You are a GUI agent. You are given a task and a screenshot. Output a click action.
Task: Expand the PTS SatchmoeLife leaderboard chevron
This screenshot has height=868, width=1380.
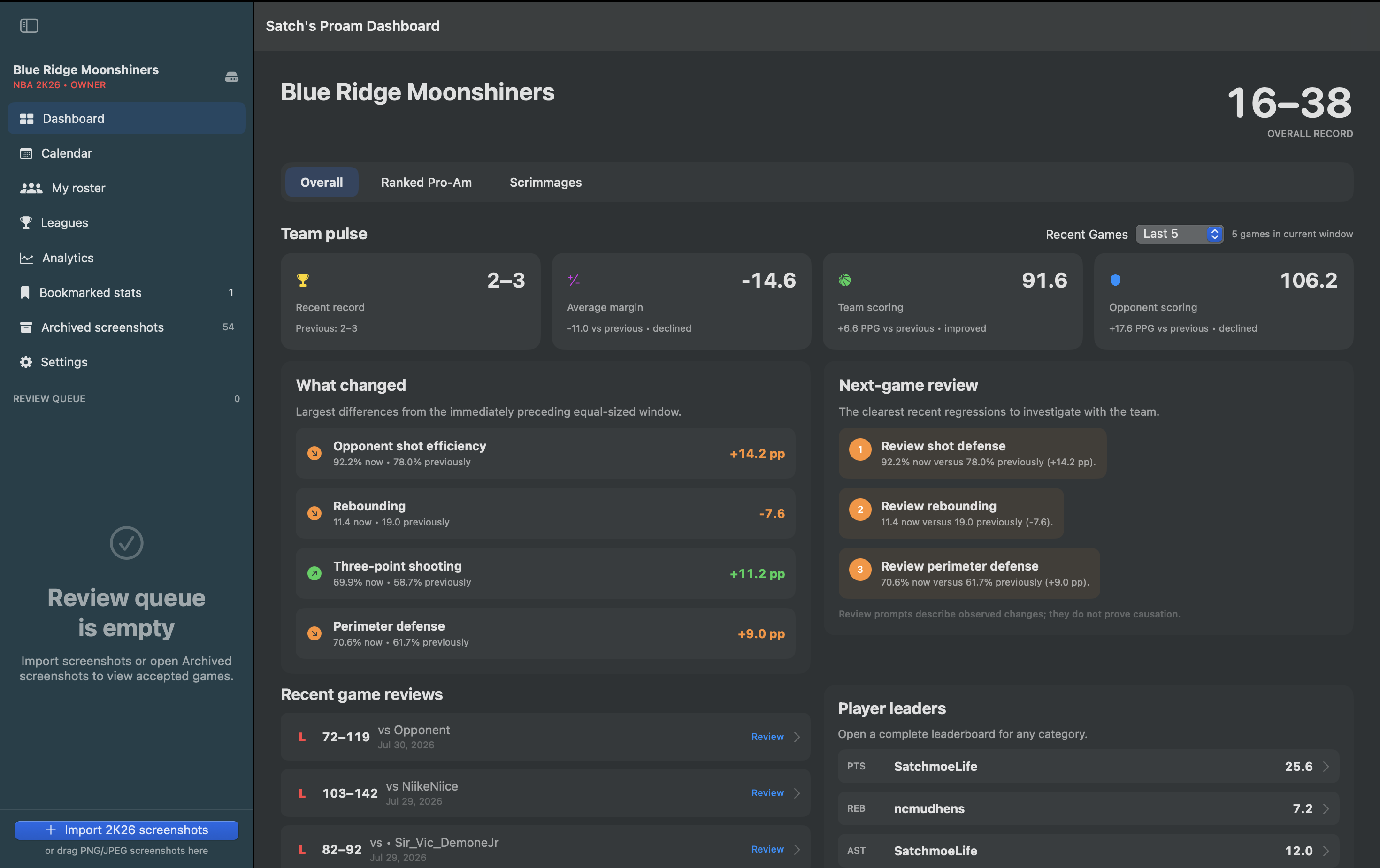pyautogui.click(x=1326, y=767)
